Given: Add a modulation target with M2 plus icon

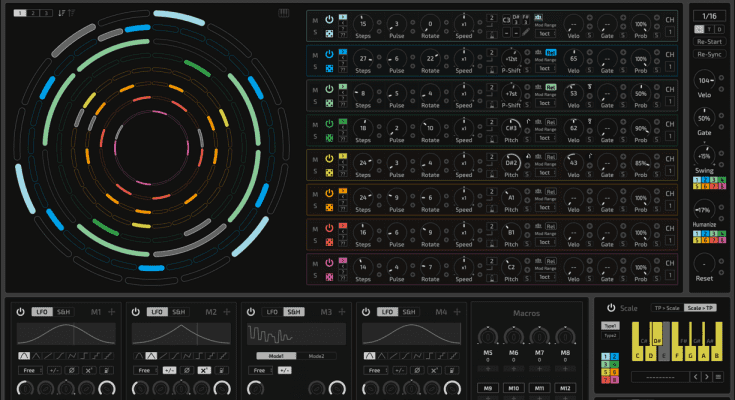Looking at the screenshot, I should coord(227,312).
